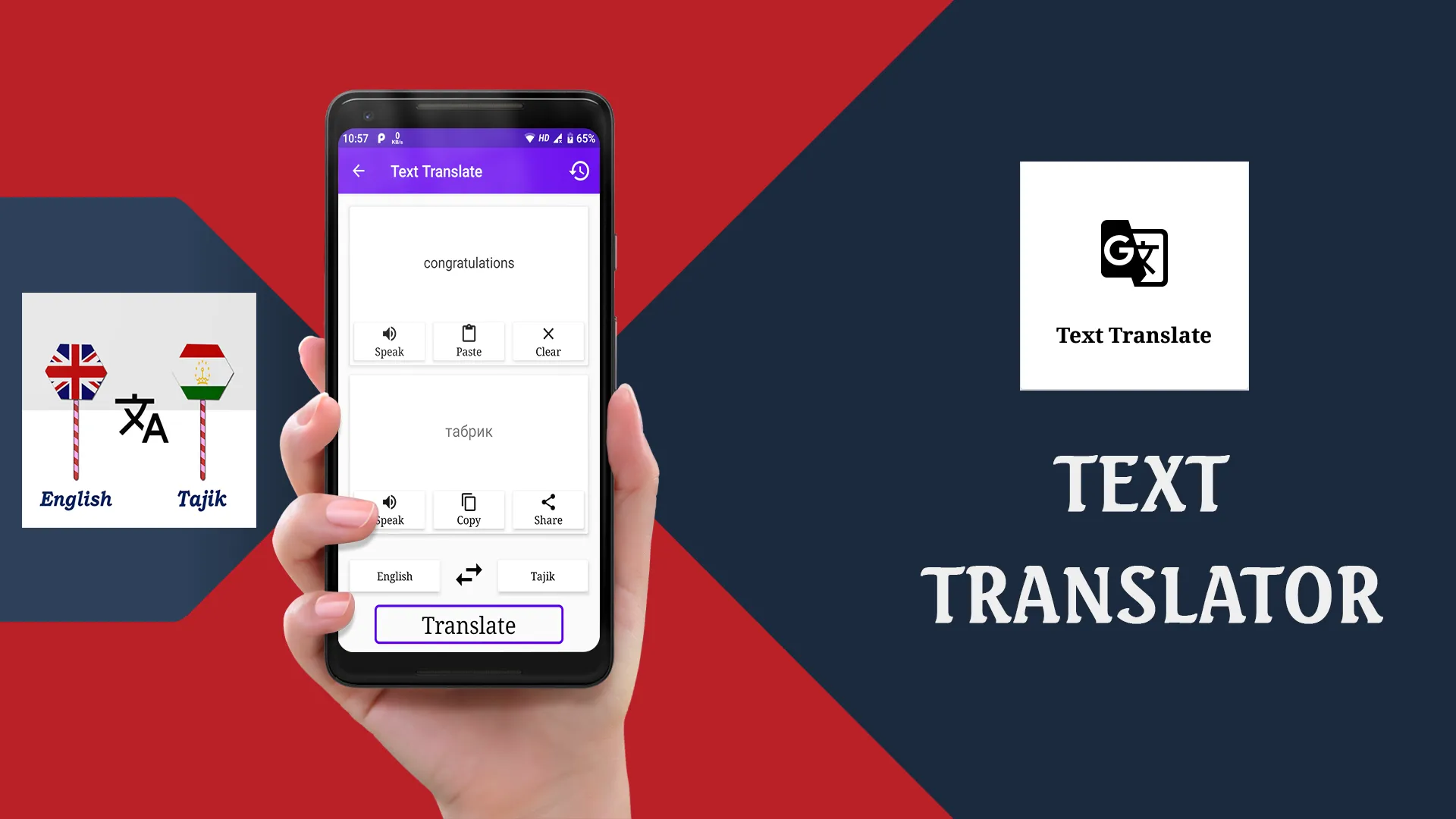Tap congratulations input text field
The image size is (1456, 819).
pyautogui.click(x=468, y=262)
